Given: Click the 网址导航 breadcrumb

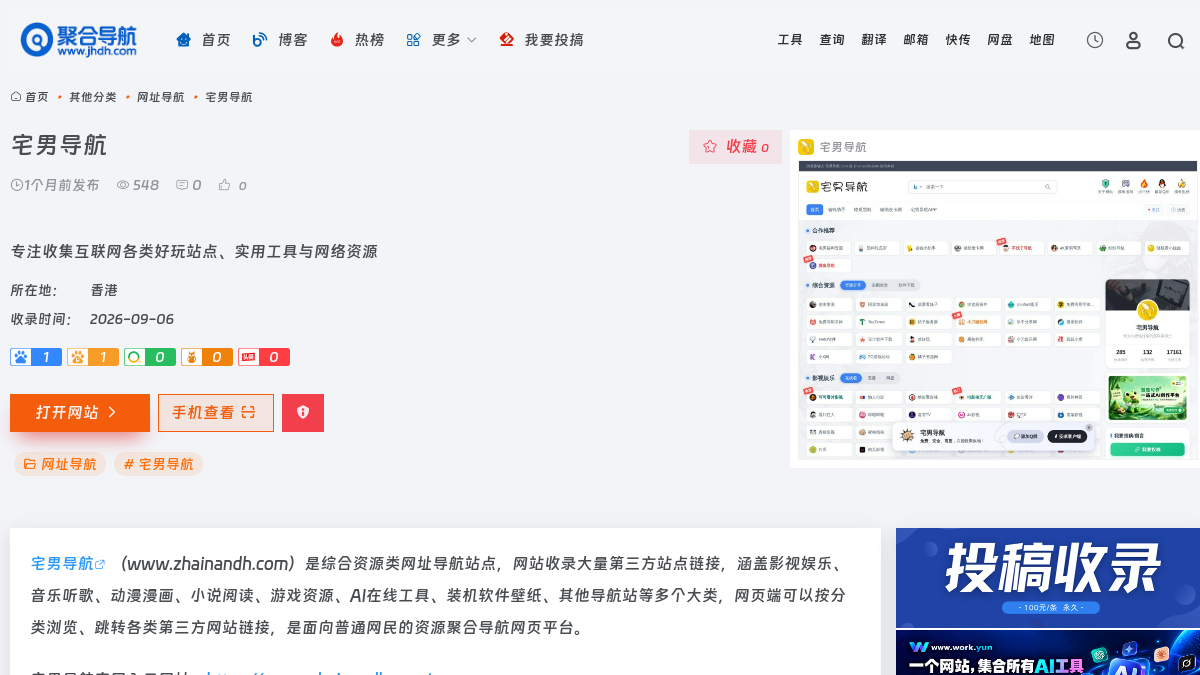Looking at the screenshot, I should point(160,97).
